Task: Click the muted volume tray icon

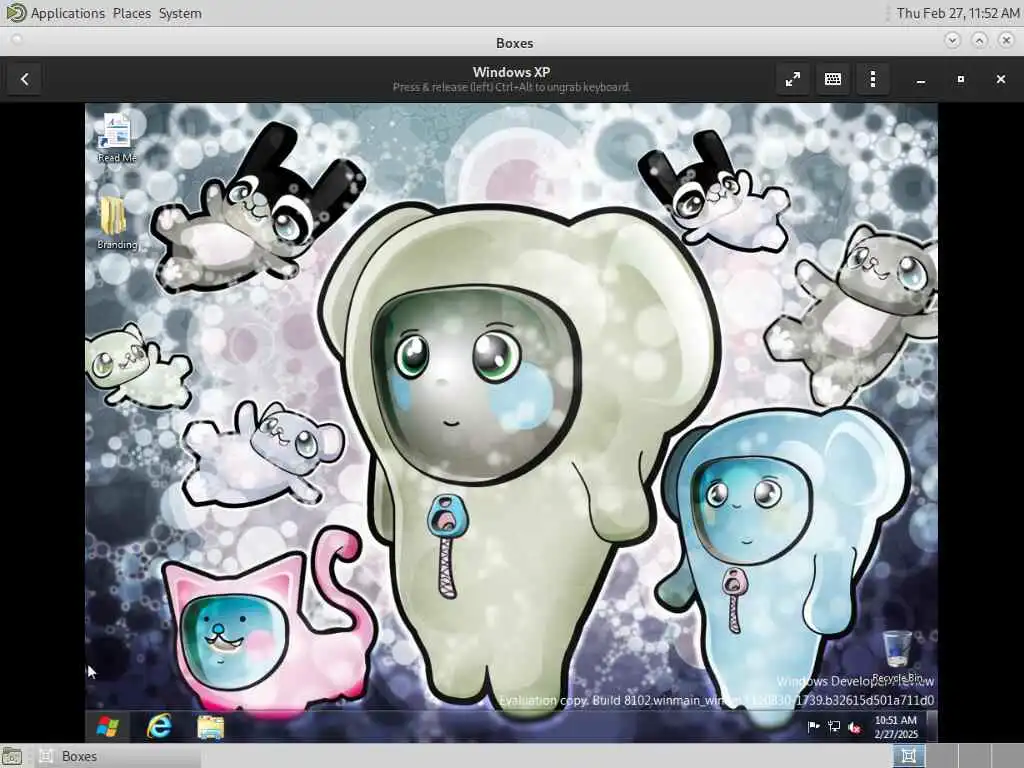Action: 854,726
